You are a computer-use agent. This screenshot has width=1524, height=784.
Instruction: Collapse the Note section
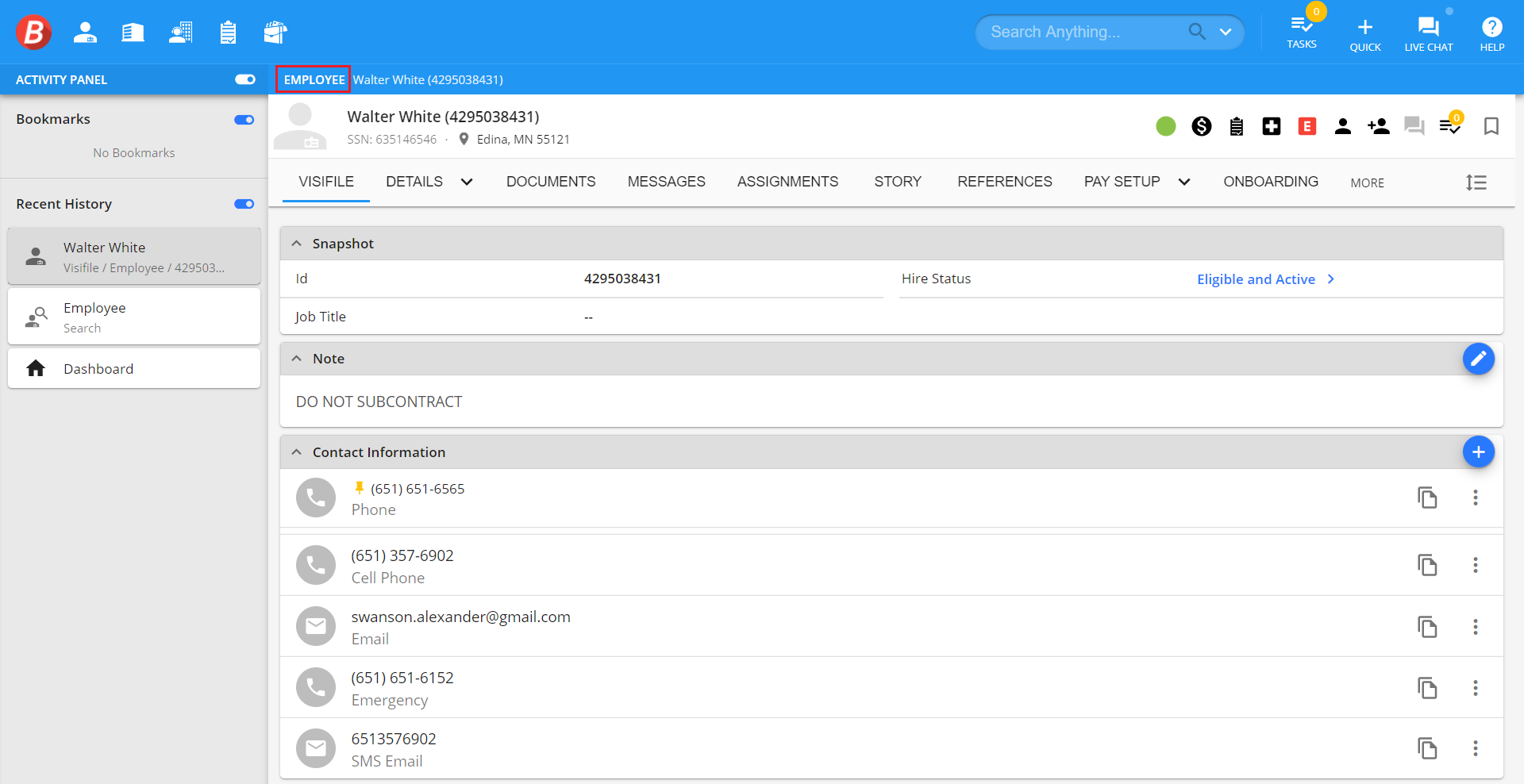(297, 359)
